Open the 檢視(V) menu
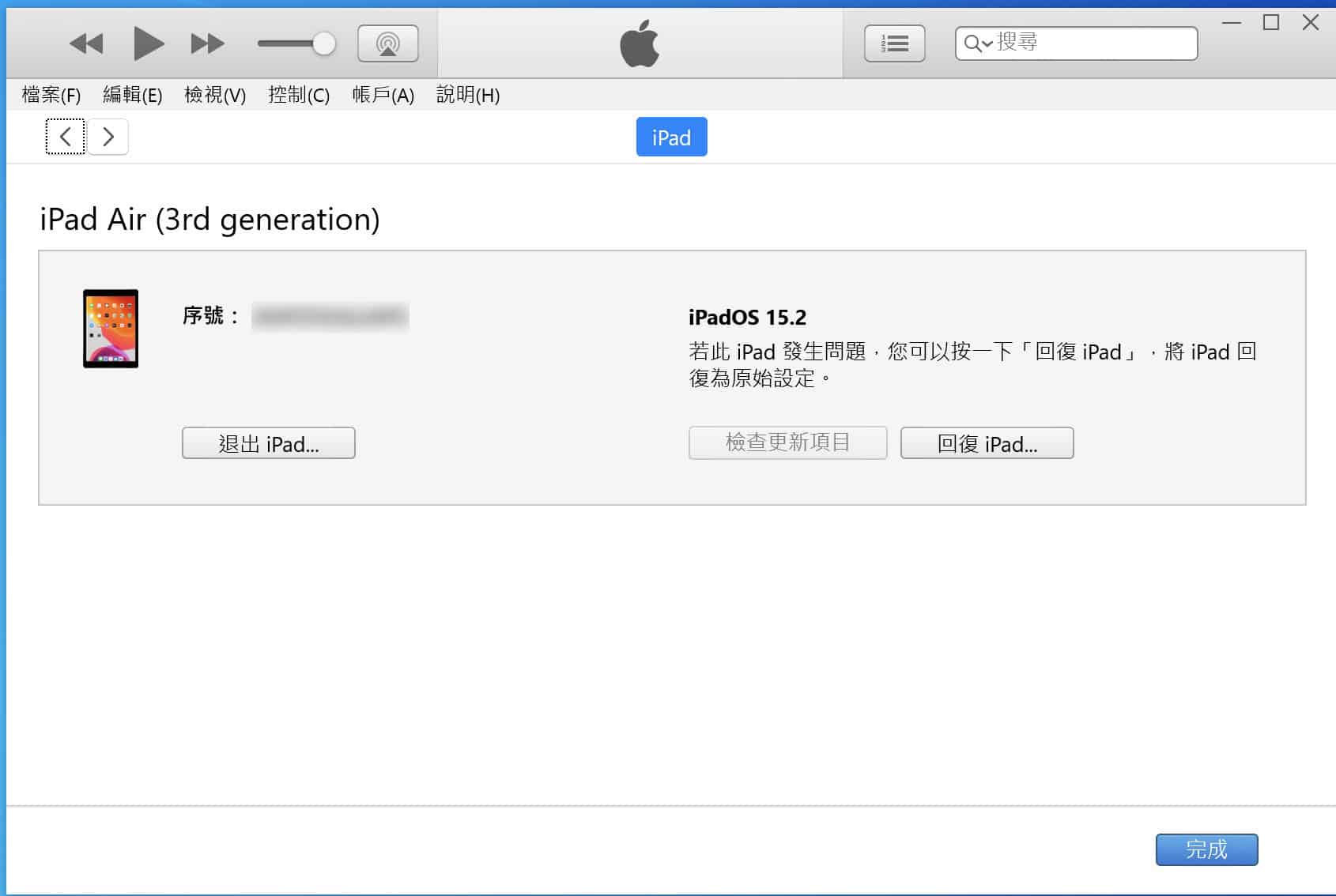 click(215, 96)
